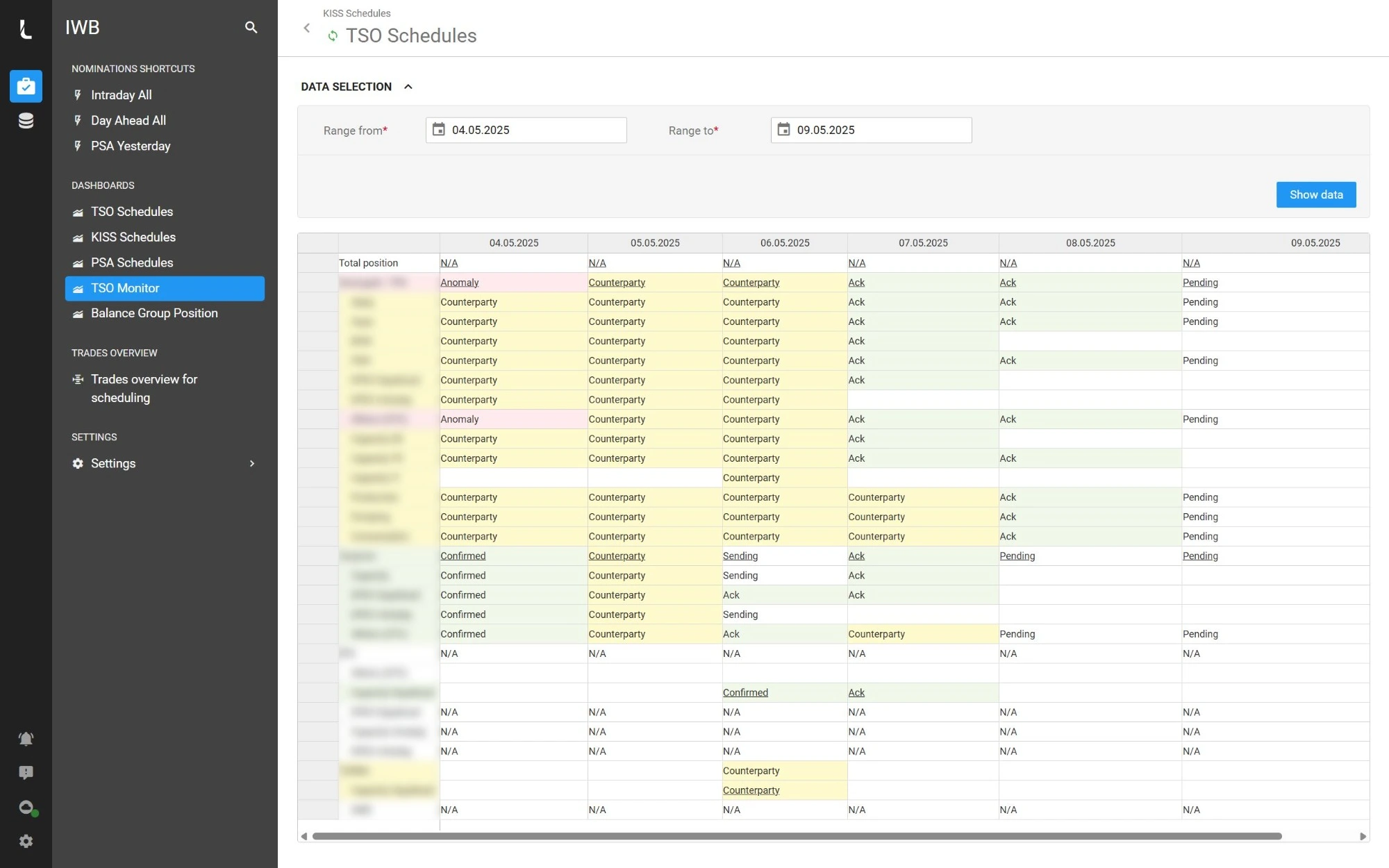Open the Range to calendar picker icon
The image size is (1389, 868).
pos(783,130)
